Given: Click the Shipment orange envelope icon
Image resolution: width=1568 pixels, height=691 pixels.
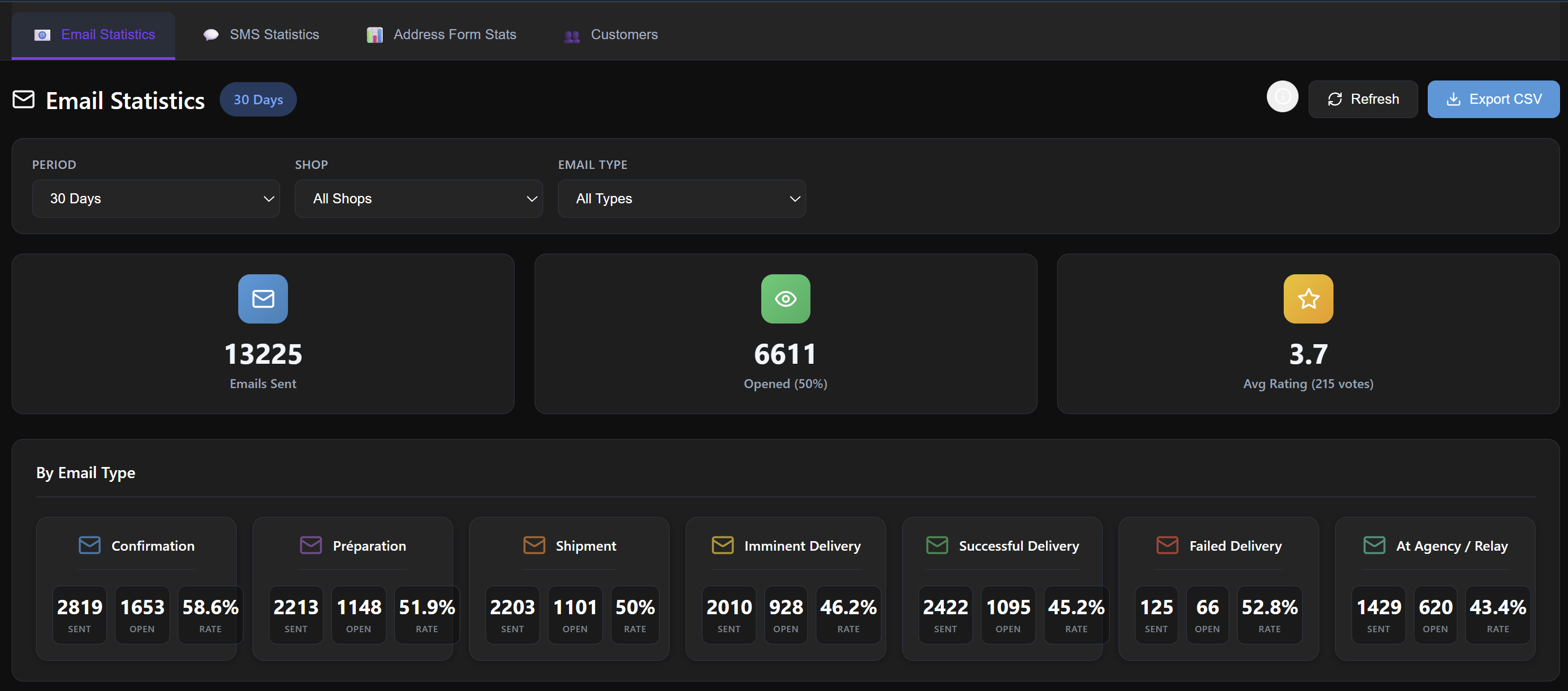Looking at the screenshot, I should tap(534, 545).
